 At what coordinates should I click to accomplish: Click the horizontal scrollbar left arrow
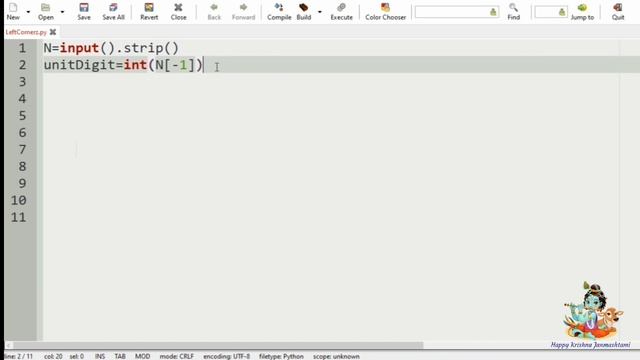point(8,345)
